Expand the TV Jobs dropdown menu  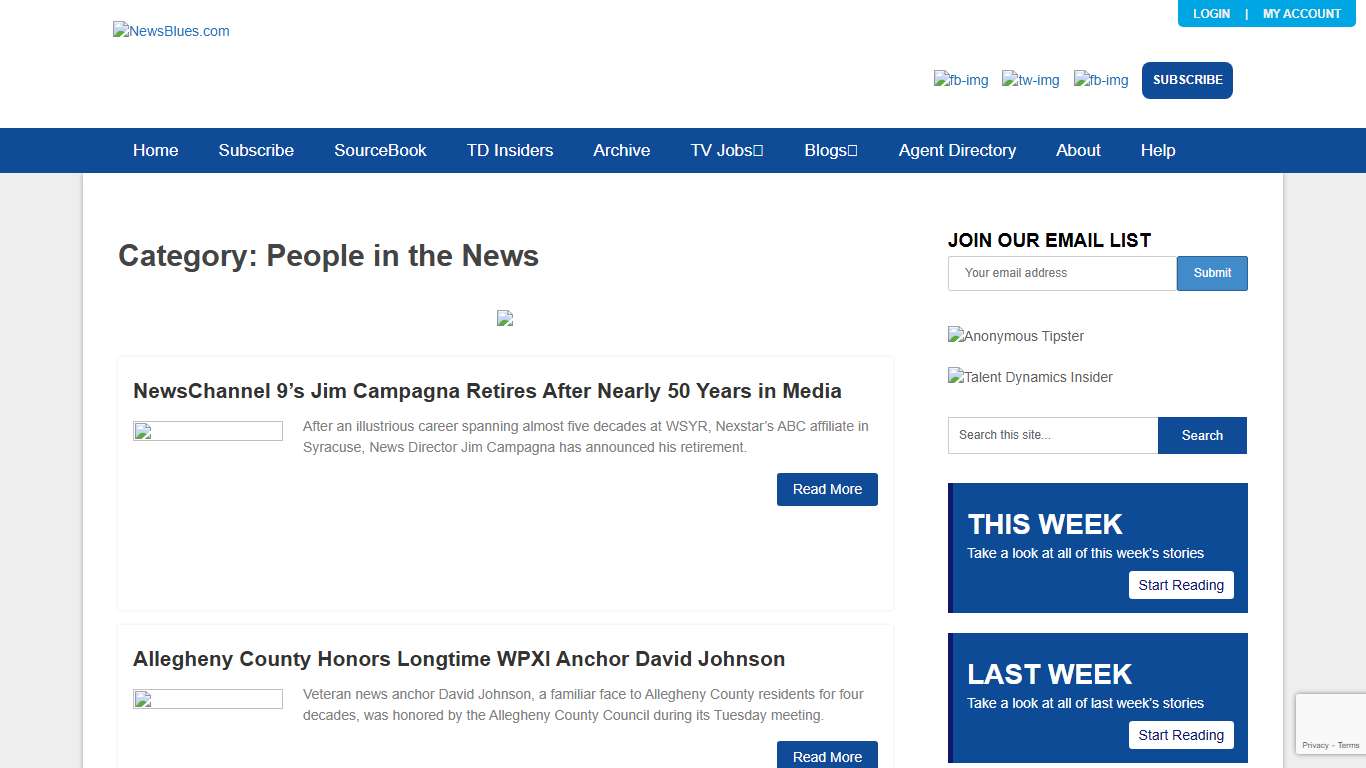pyautogui.click(x=726, y=150)
